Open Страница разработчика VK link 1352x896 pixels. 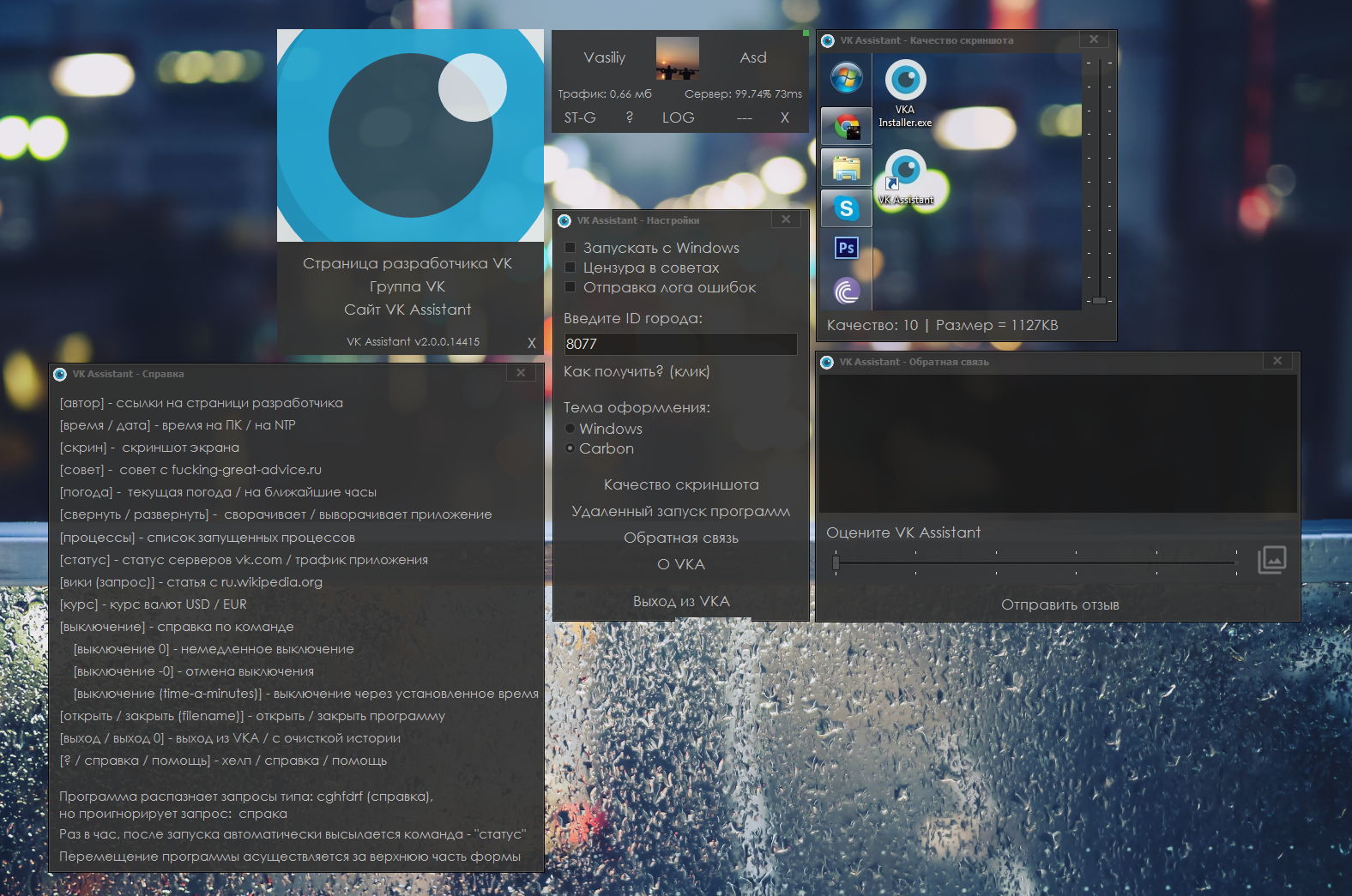click(x=407, y=263)
